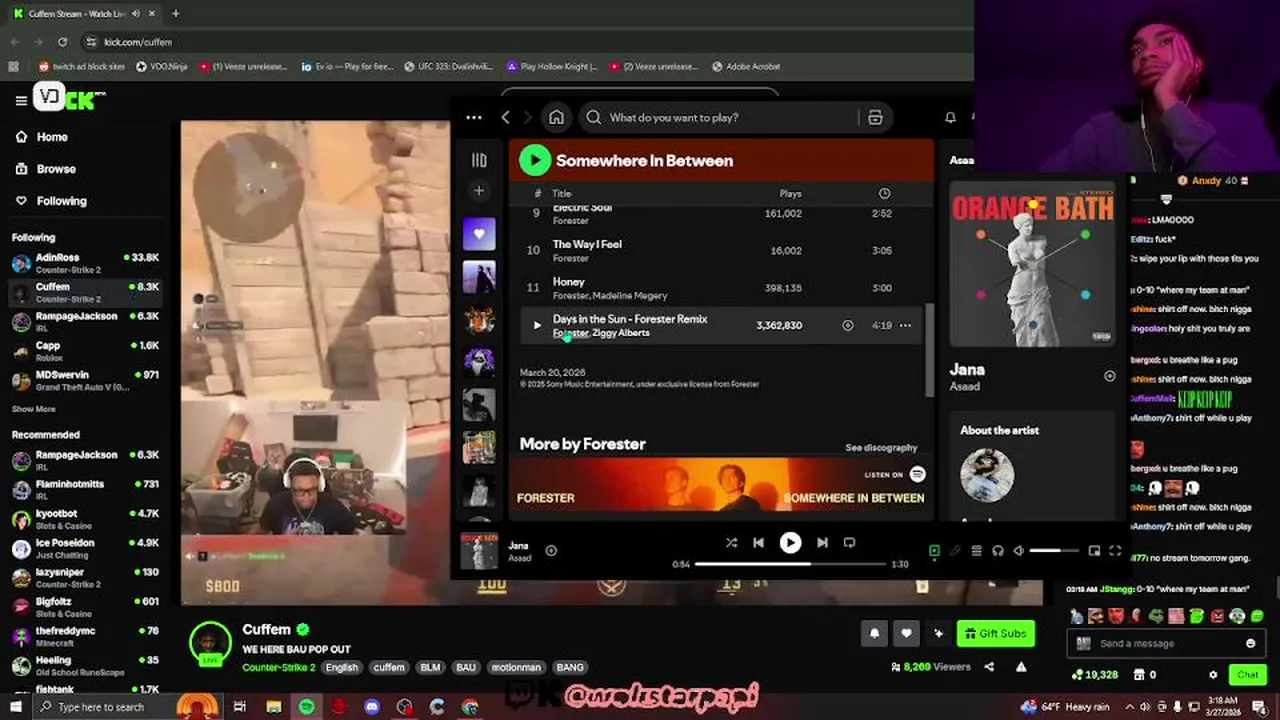
Task: Open Discord from Windows taskbar
Action: point(372,707)
